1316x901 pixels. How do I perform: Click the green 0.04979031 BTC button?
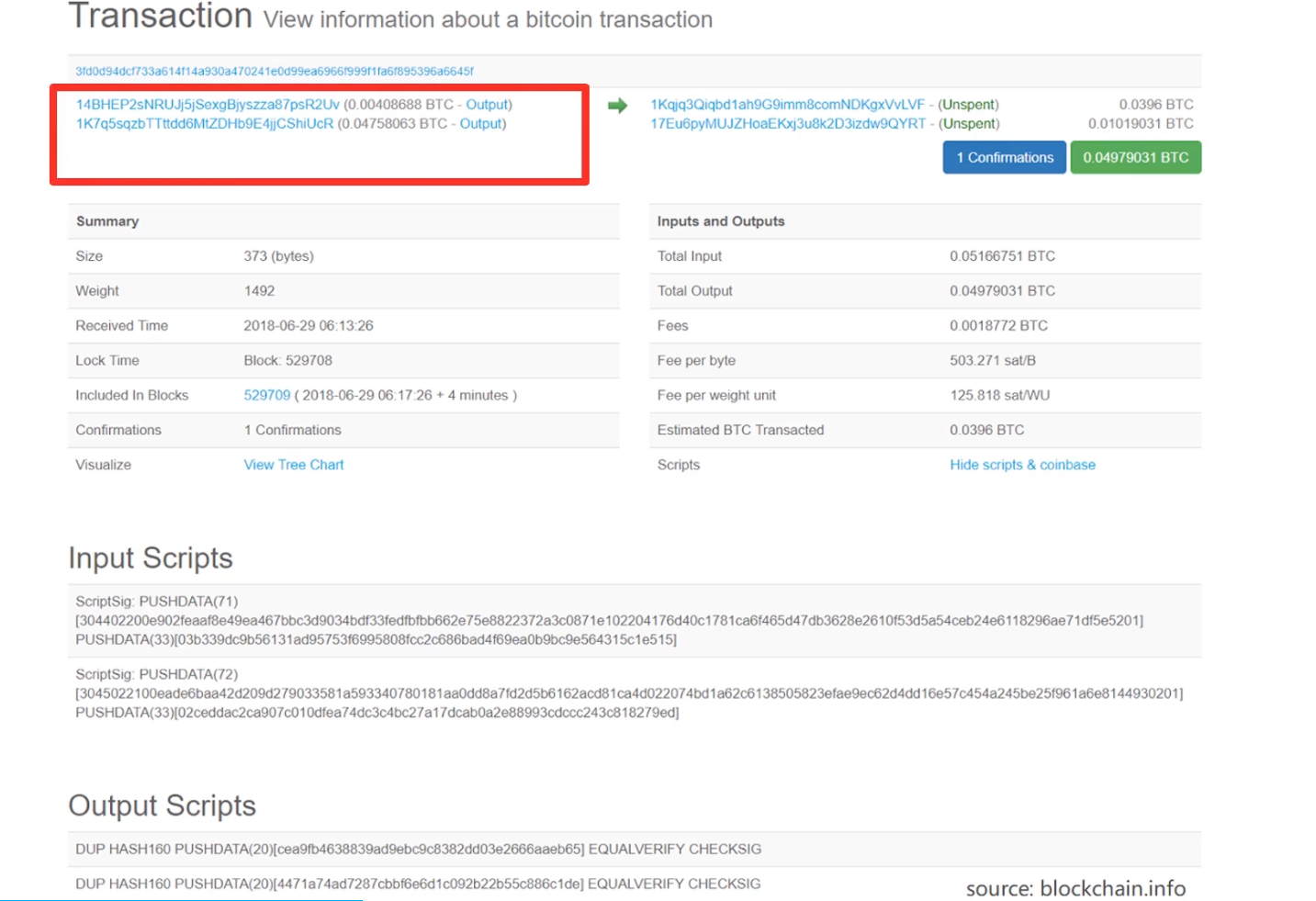pos(1136,157)
